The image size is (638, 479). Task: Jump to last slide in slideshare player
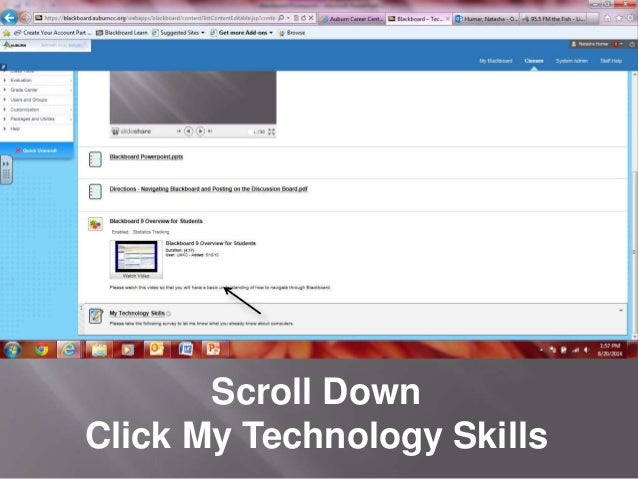[x=210, y=131]
